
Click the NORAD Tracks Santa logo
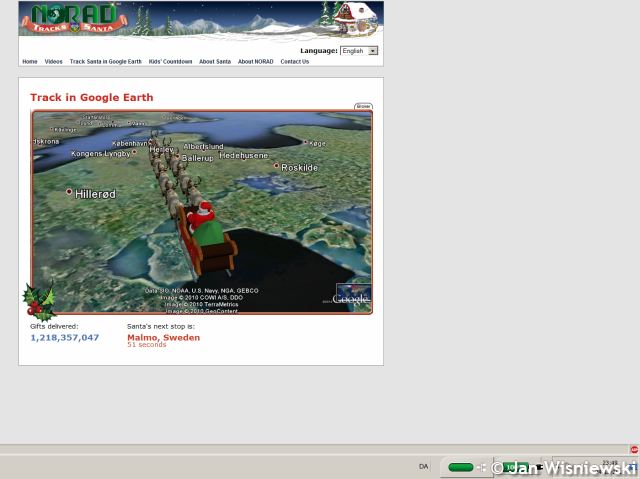tap(74, 19)
